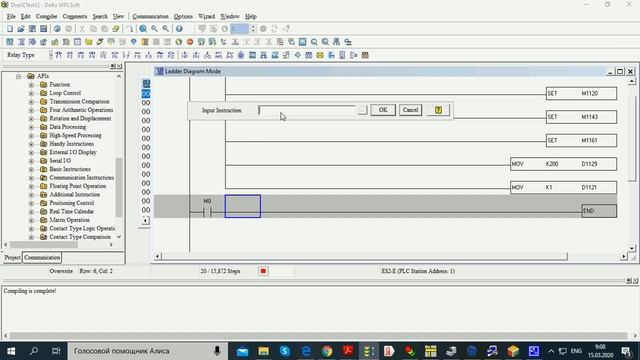Select Matrix Operation tree item
The width and height of the screenshot is (640, 360).
[69, 220]
